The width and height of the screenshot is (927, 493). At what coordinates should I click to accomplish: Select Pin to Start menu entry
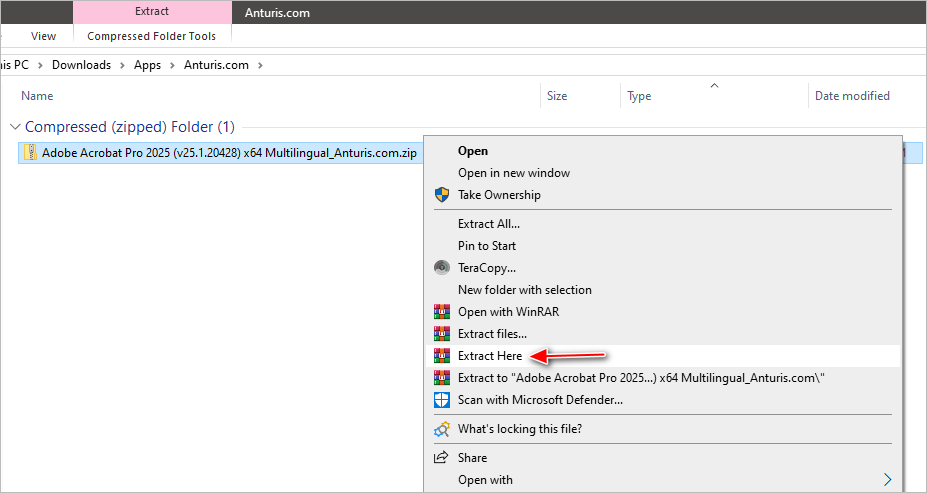(x=486, y=246)
